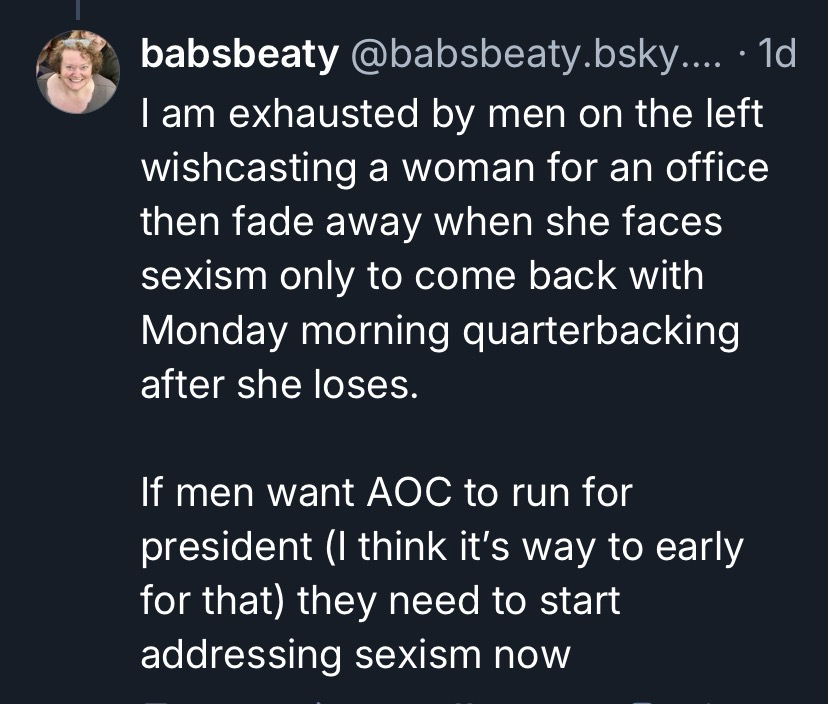Click the phrase 'Monday morning quarterbacking'
The image size is (828, 704).
440,331
